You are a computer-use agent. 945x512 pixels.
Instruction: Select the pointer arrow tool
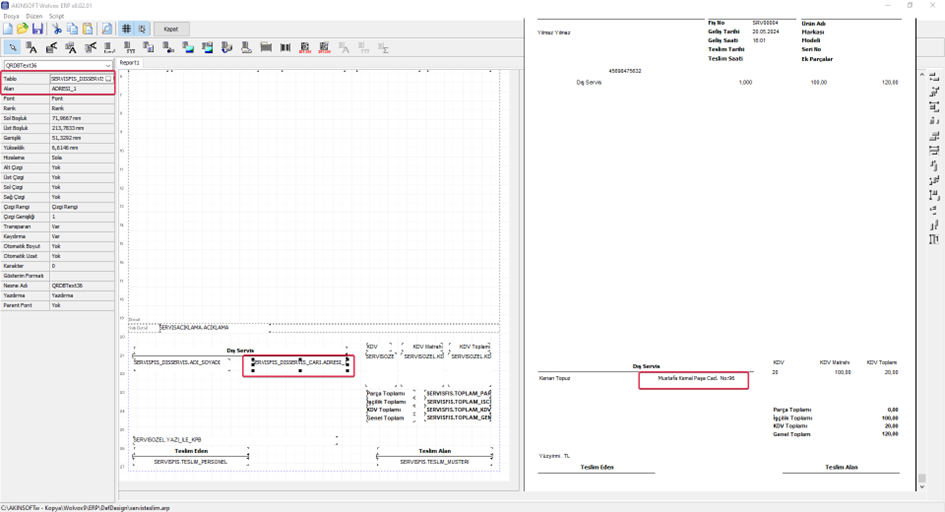12,48
